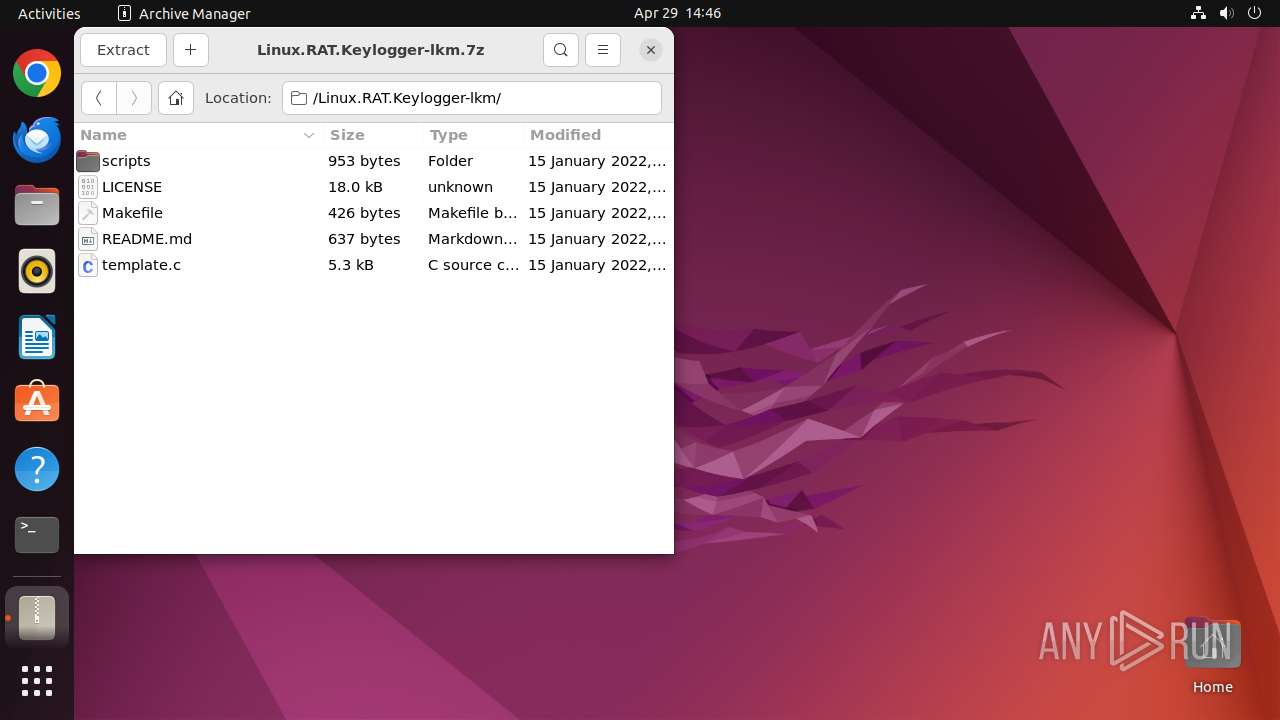Launch Thunderbird Mail from the dock
The image size is (1280, 720).
point(37,139)
